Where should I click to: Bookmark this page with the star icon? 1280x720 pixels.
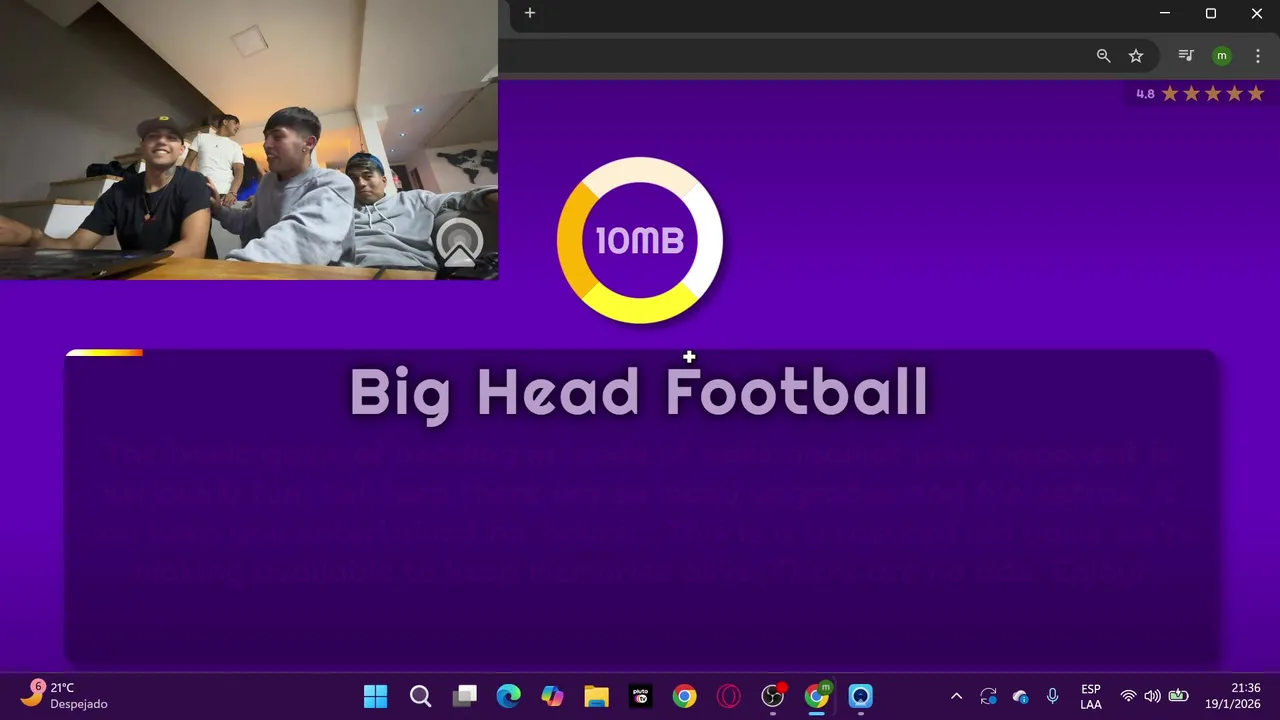click(1136, 56)
